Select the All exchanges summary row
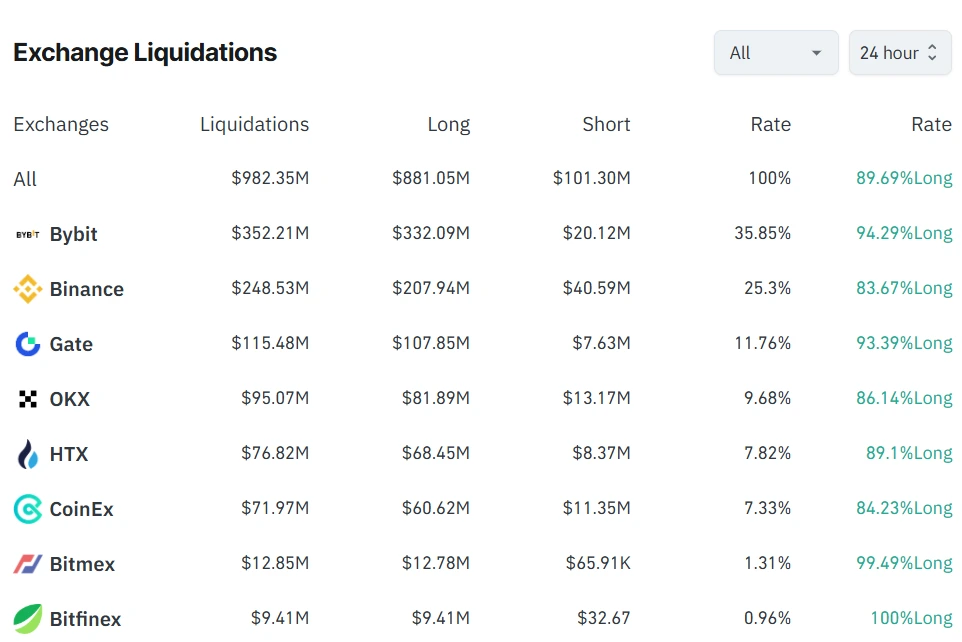Screen dimensions: 962x642 [25, 180]
